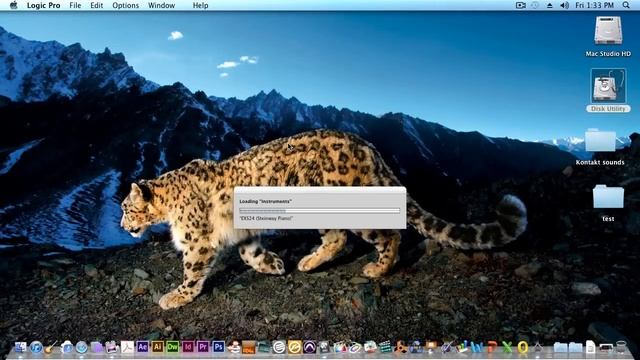Launch Dreamweaver (Dw) from the Dock
The width and height of the screenshot is (640, 360).
pos(173,347)
